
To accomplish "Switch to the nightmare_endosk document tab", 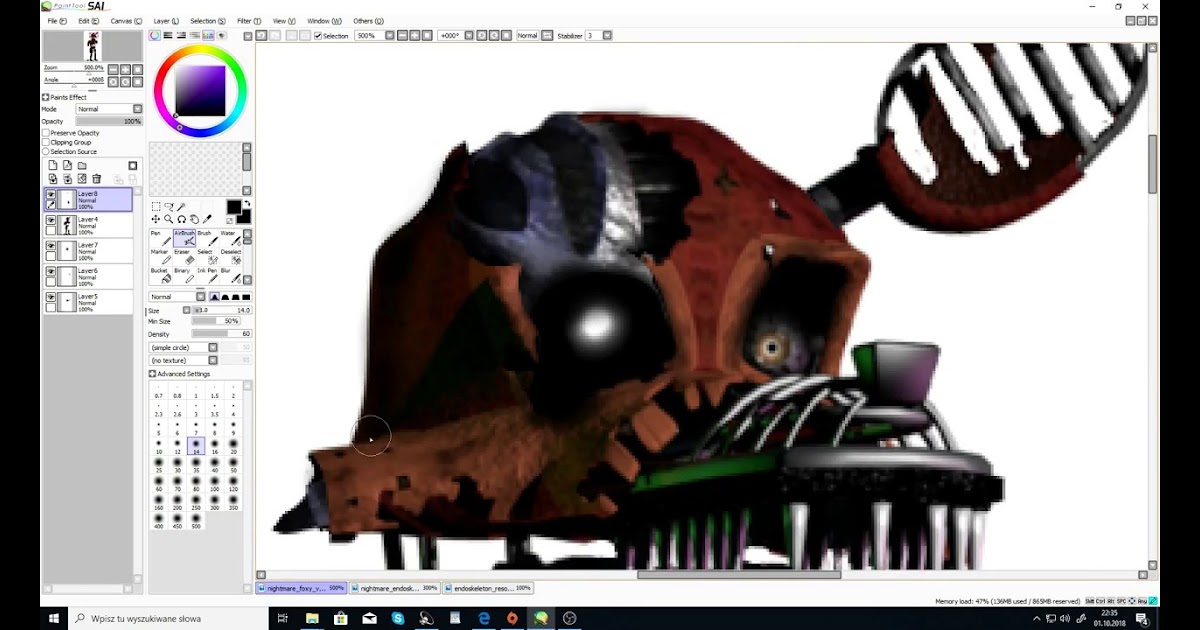I will click(395, 588).
